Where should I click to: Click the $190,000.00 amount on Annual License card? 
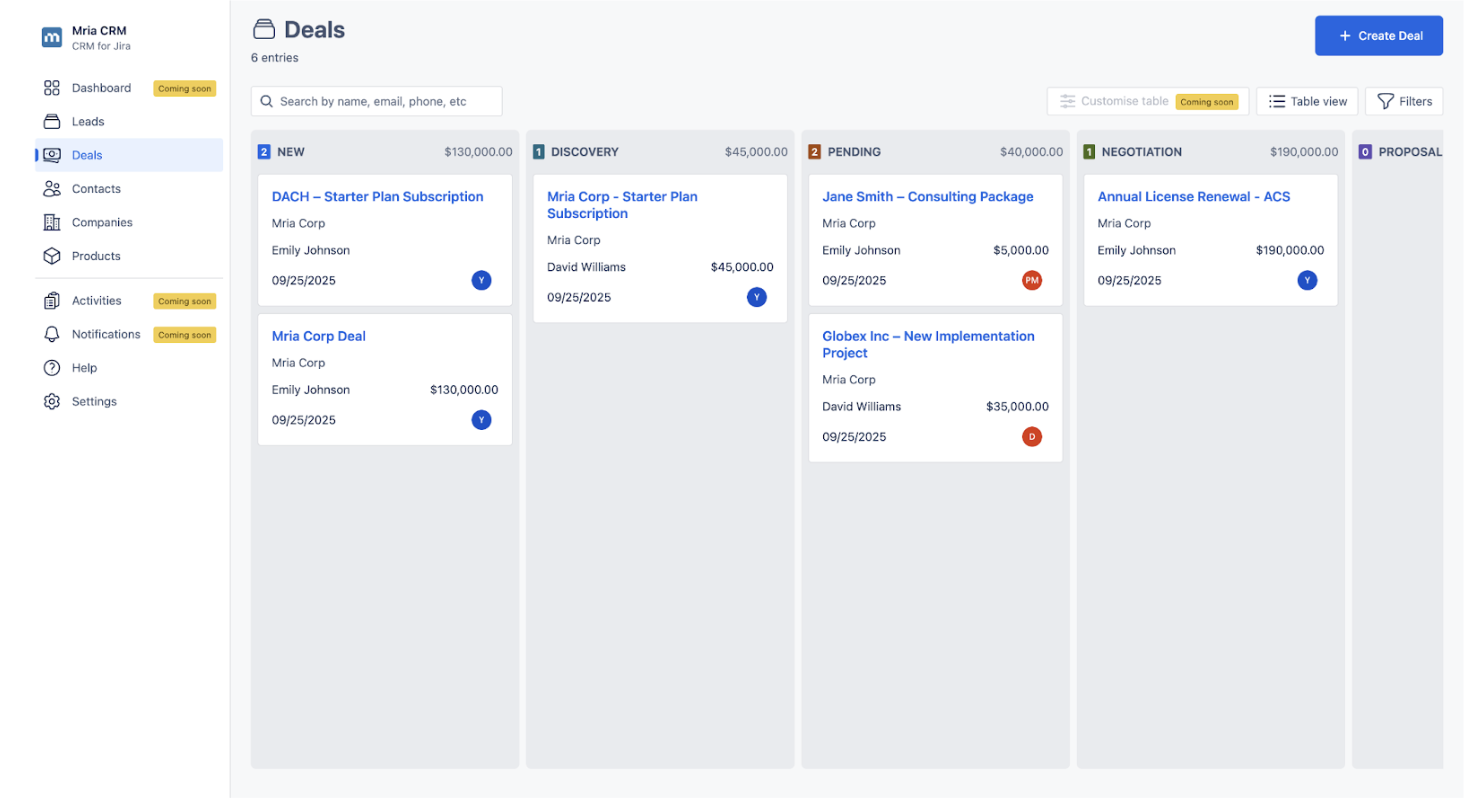(x=1290, y=251)
